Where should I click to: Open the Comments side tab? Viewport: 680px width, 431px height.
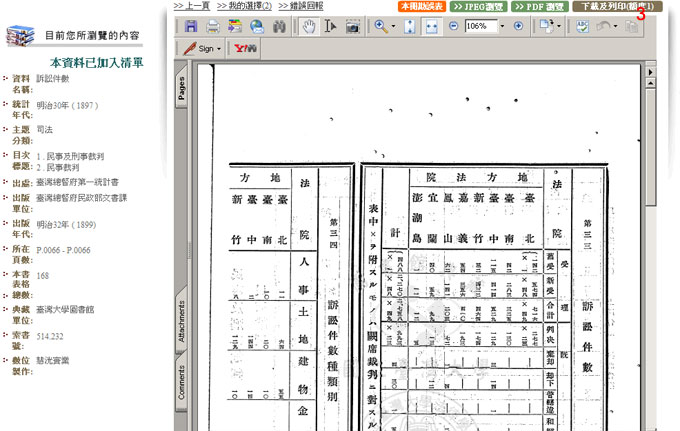[182, 381]
